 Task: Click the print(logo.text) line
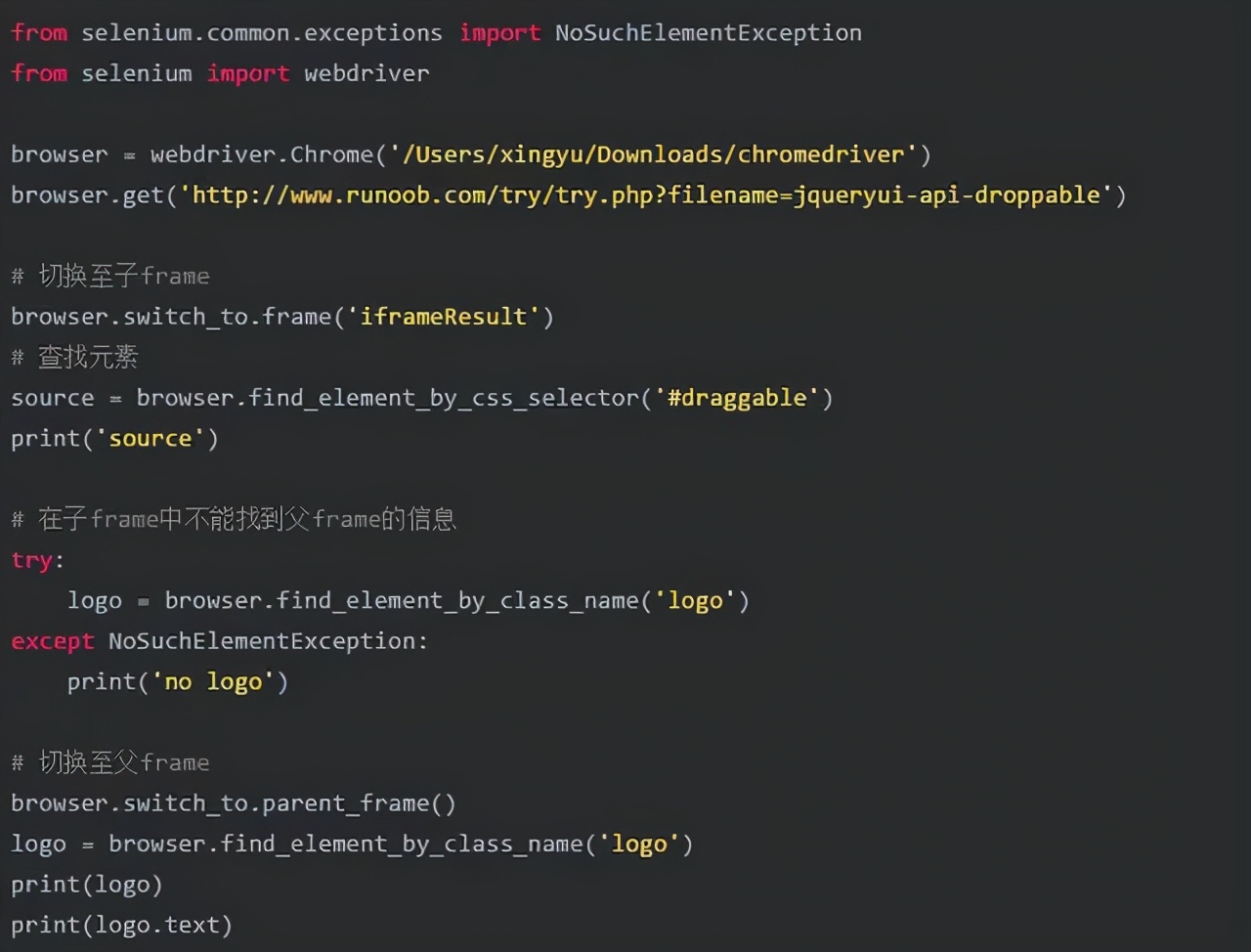(x=121, y=925)
